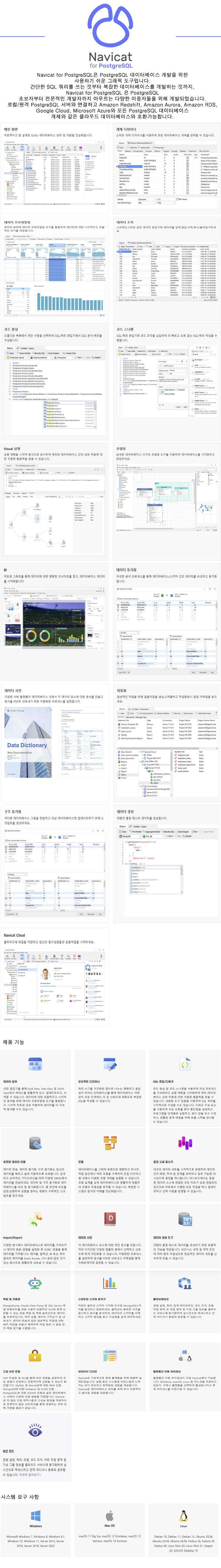Click the 'for PostgreSQL' subtitle text

pos(110,66)
